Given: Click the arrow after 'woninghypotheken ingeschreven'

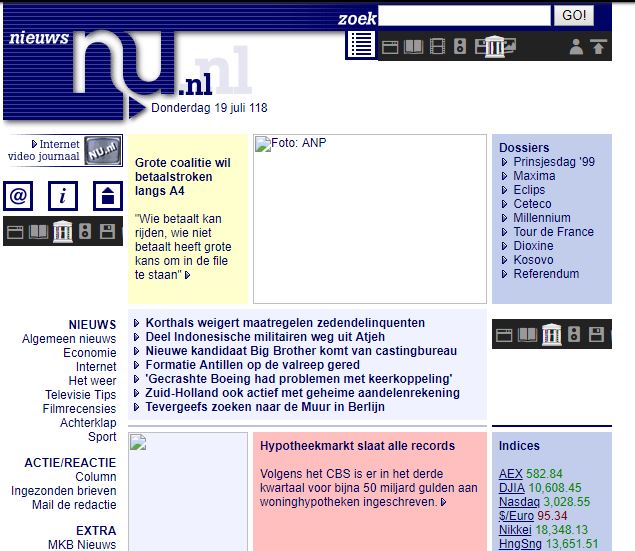Looking at the screenshot, I should (443, 502).
